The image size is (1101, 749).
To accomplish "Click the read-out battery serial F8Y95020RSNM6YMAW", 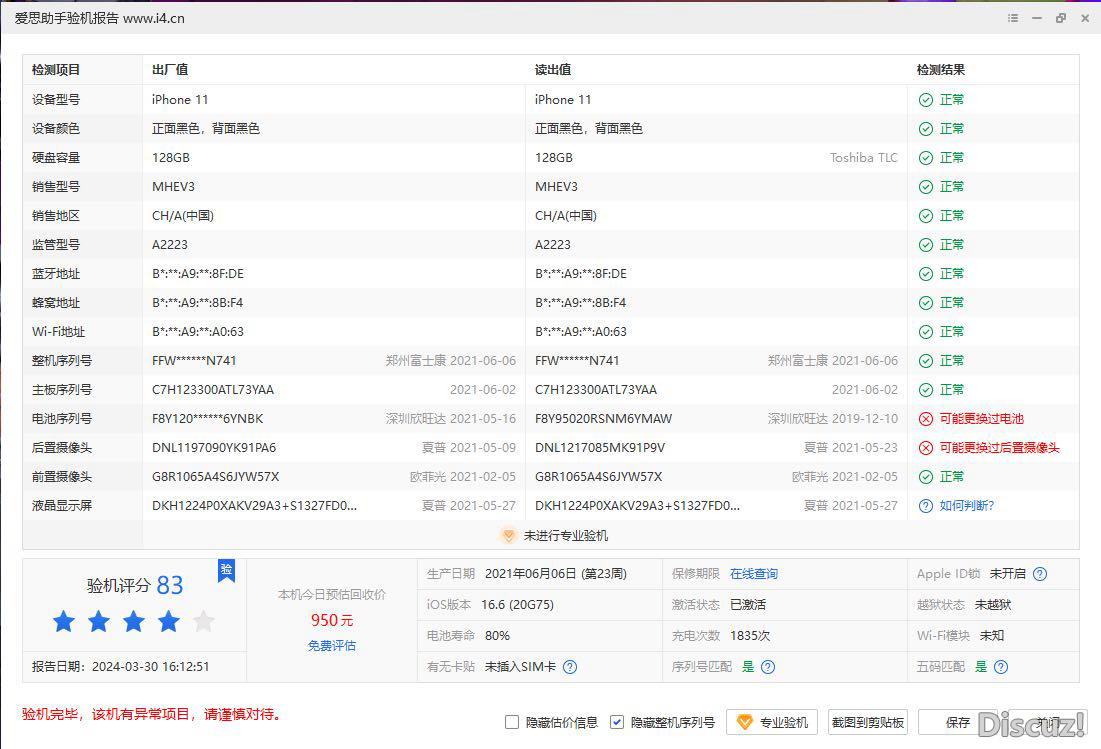I will click(603, 419).
